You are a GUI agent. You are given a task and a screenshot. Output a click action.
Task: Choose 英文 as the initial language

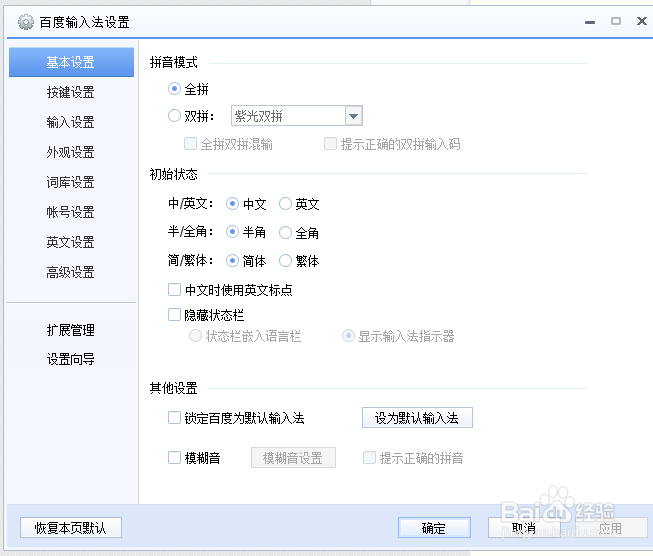[x=285, y=204]
